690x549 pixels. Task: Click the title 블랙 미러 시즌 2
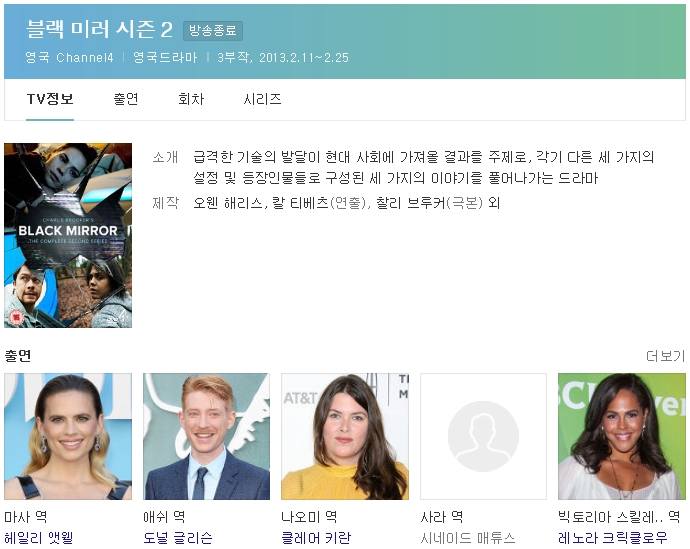pos(99,30)
